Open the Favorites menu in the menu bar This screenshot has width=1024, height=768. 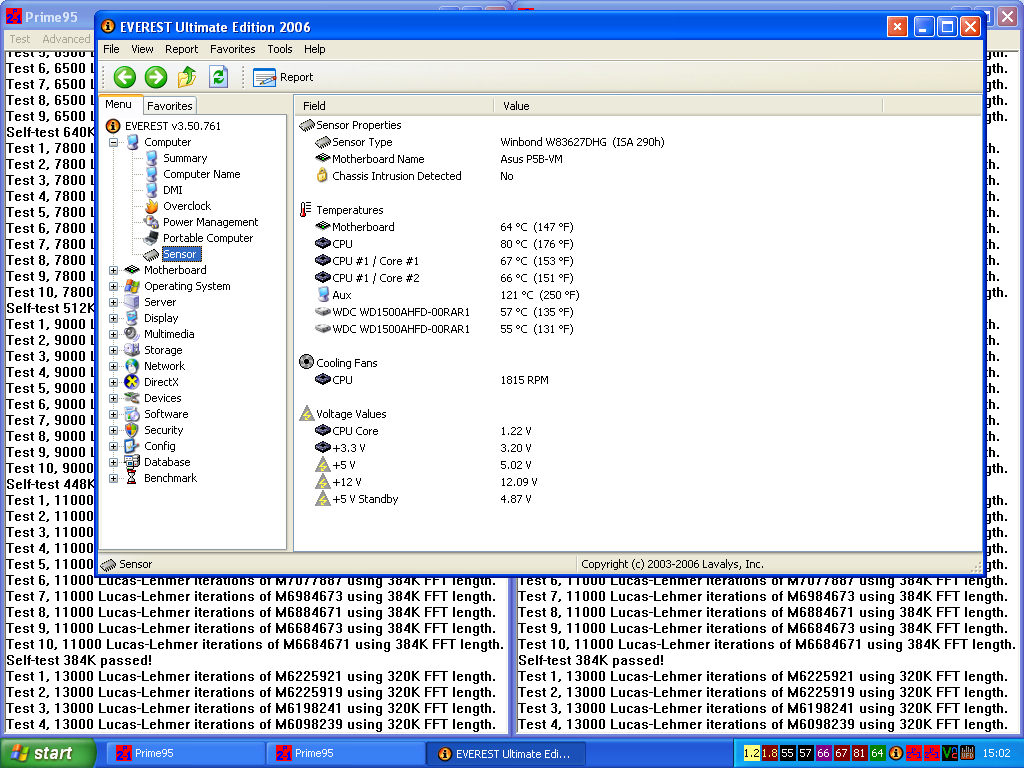tap(232, 49)
